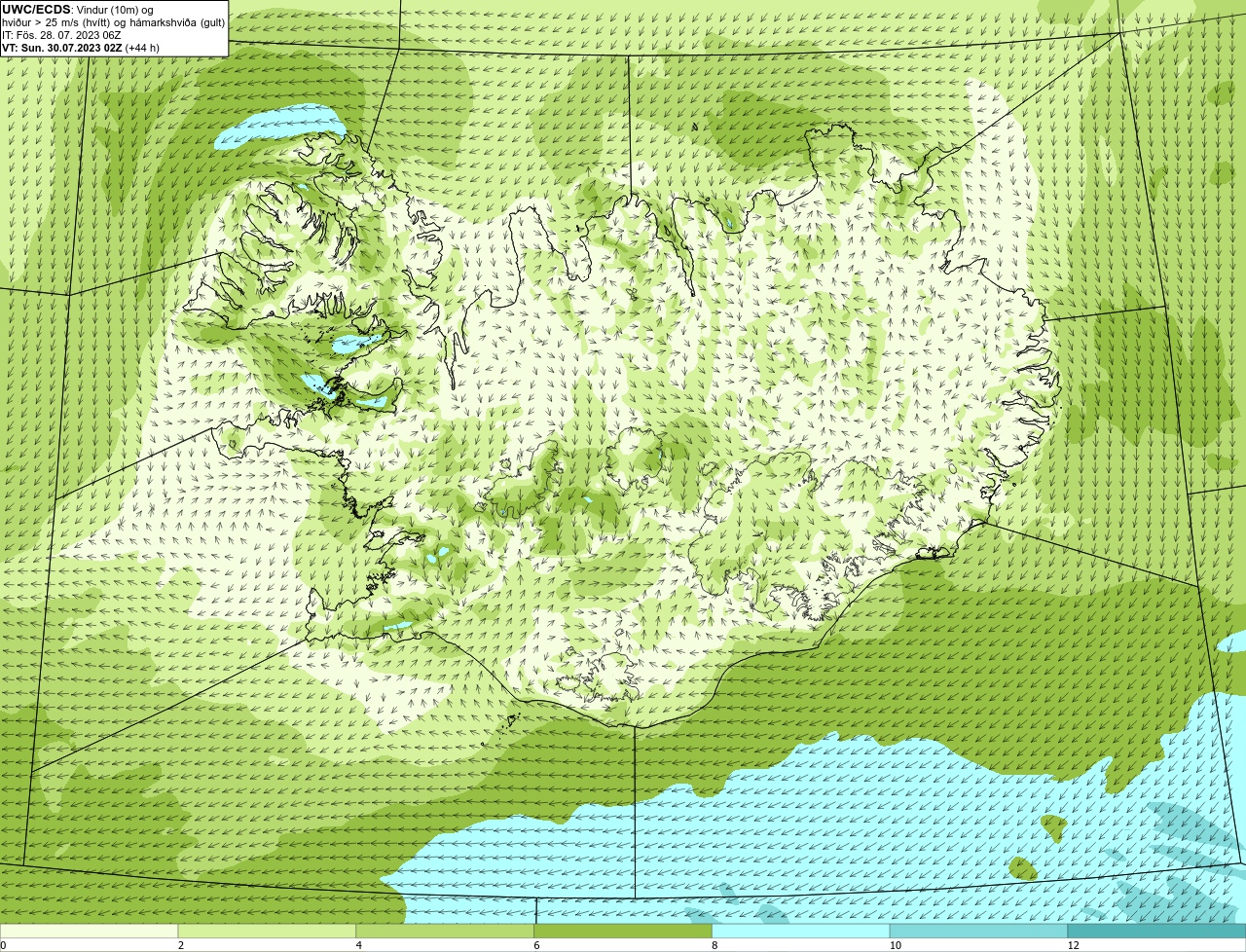Click the legend tick label "4"
The height and width of the screenshot is (952, 1246).
pyautogui.click(x=359, y=945)
